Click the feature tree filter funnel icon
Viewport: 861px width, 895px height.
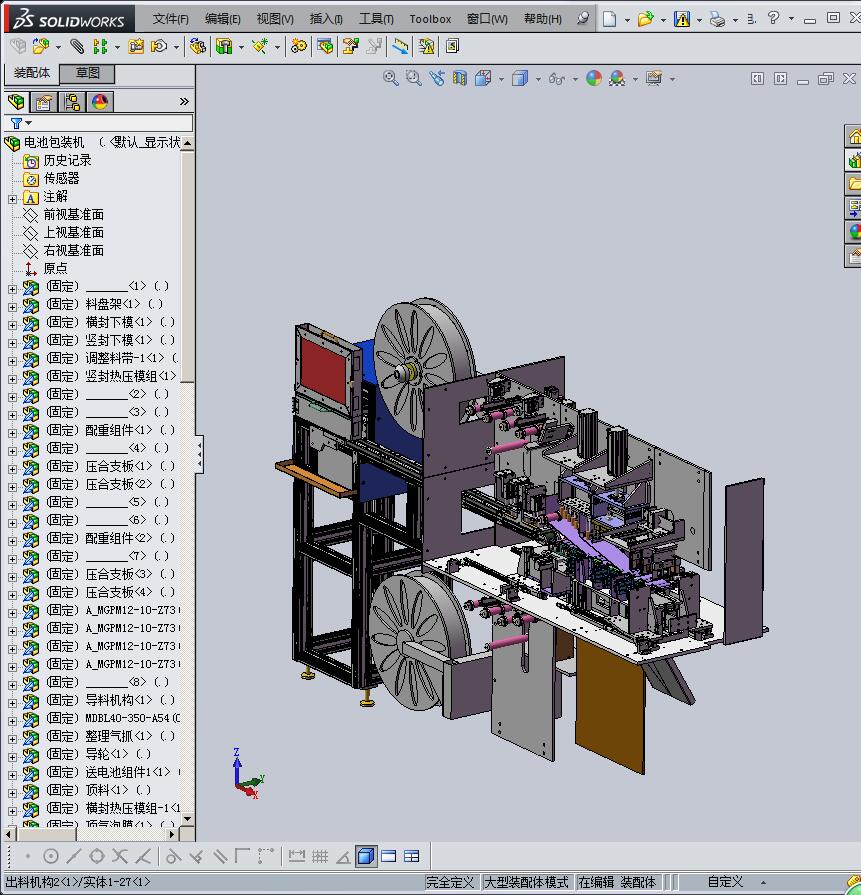(16, 123)
